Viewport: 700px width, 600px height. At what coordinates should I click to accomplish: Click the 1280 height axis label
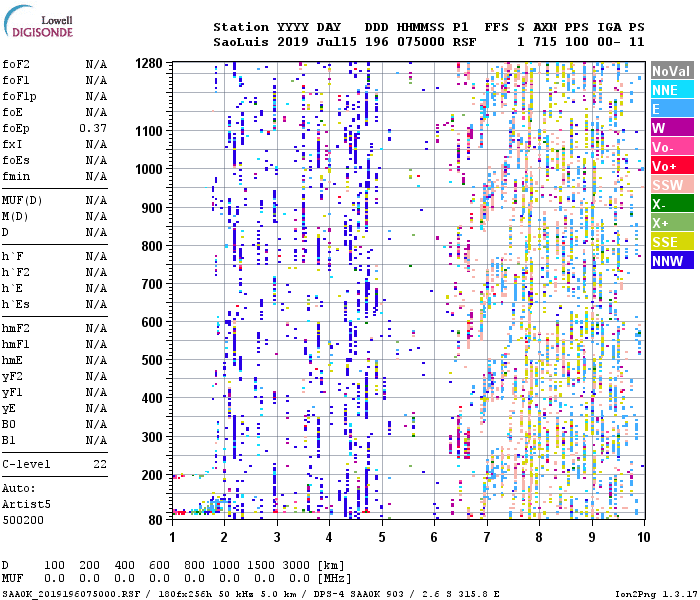(149, 63)
